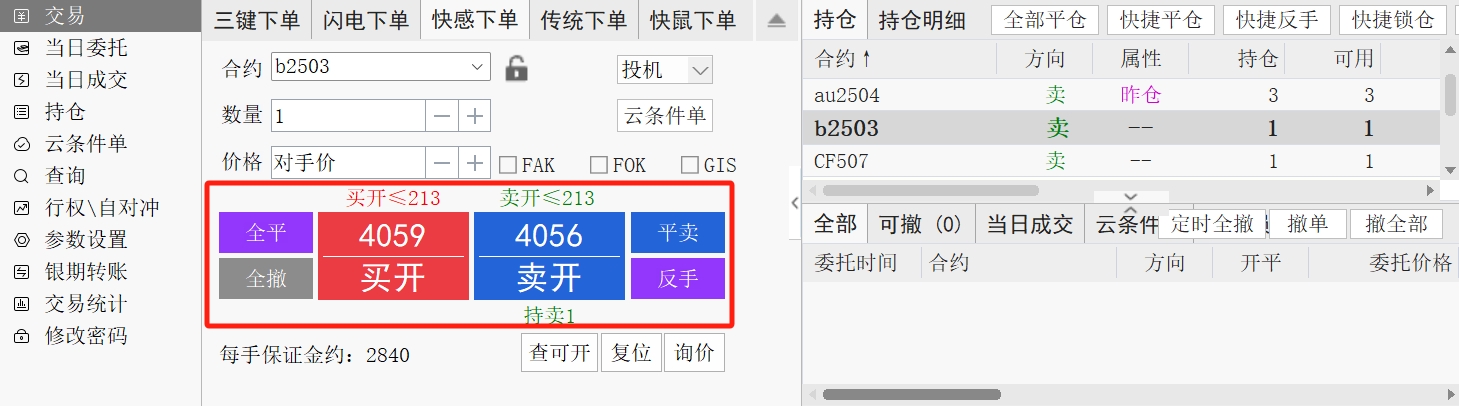This screenshot has width=1459, height=406.
Task: Switch to the 持仓明细 tab
Action: click(x=921, y=20)
